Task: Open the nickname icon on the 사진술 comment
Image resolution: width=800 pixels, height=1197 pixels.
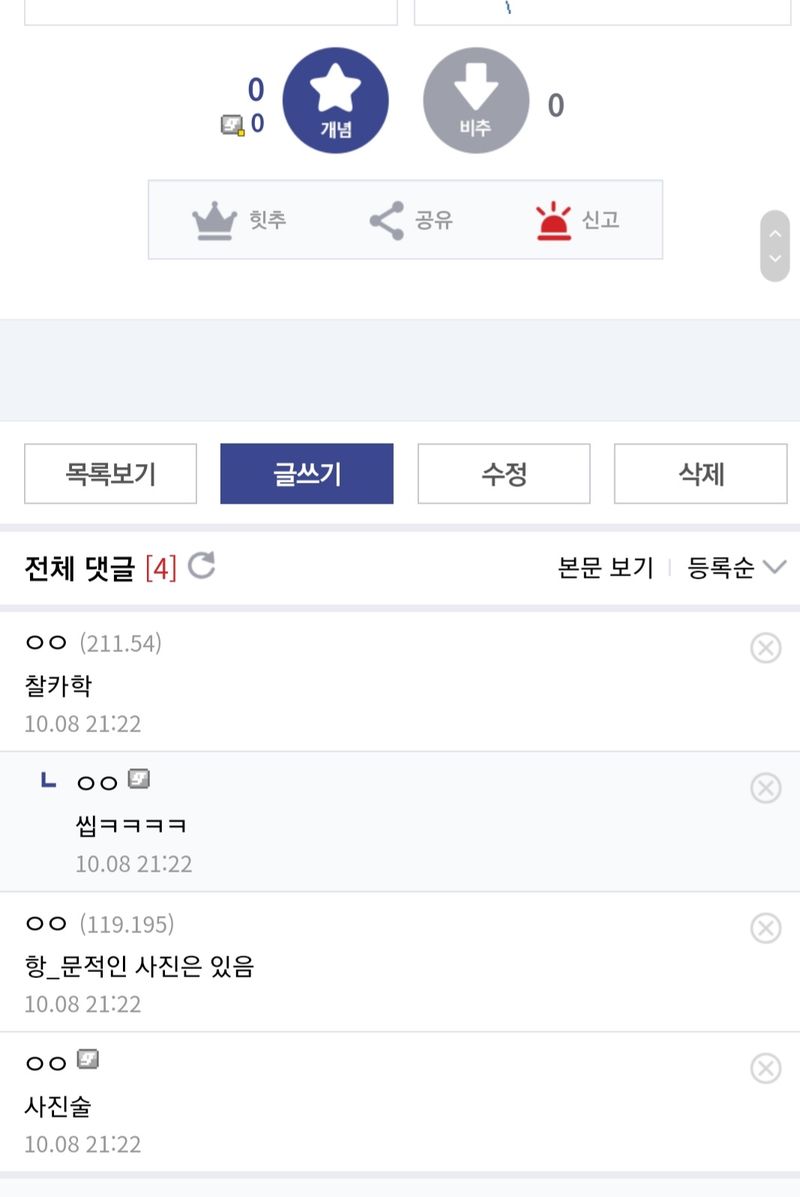Action: [x=88, y=1059]
